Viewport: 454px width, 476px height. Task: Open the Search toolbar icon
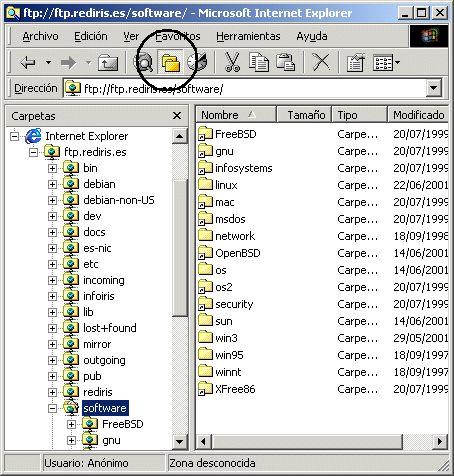(143, 62)
